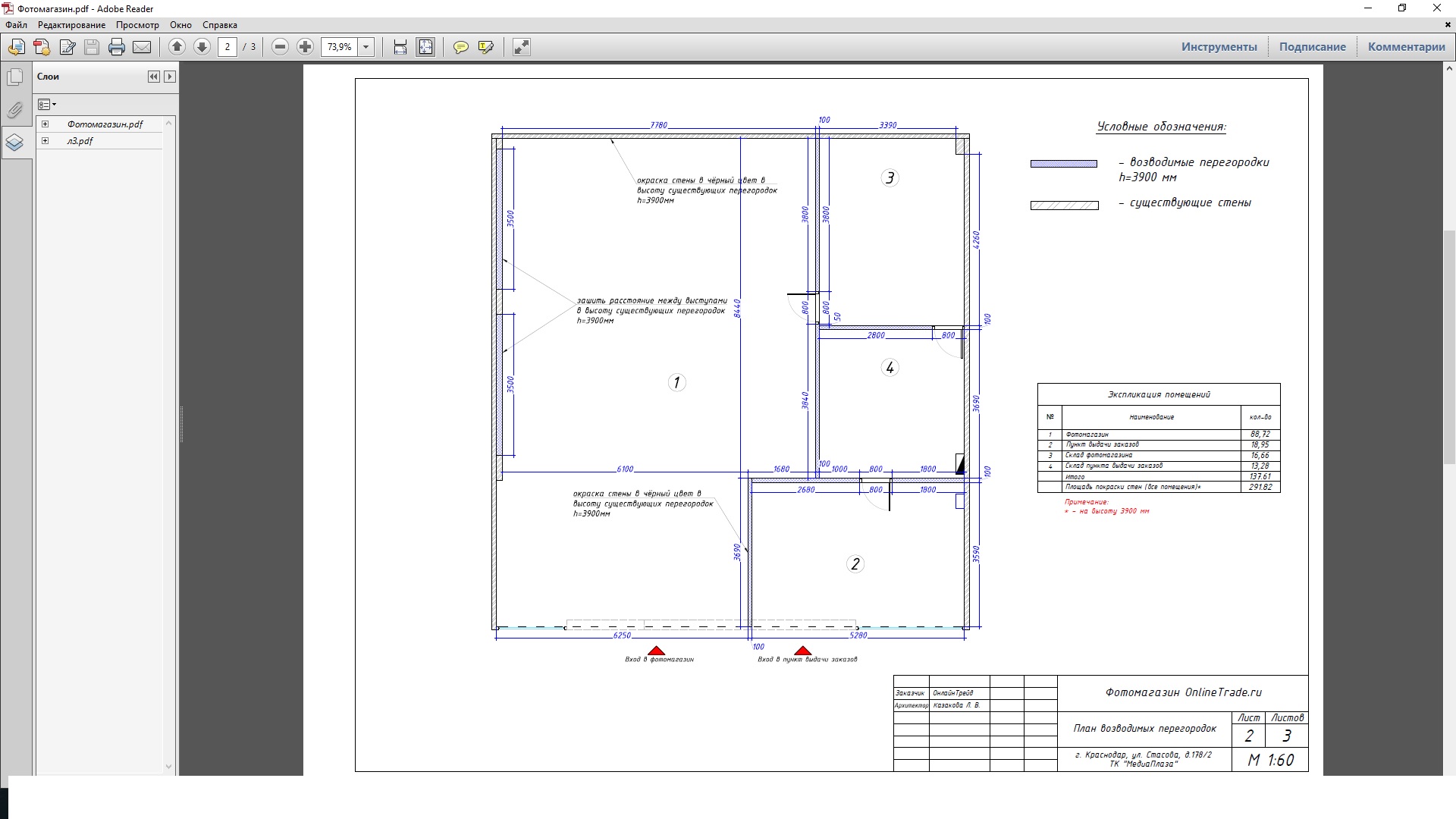
Task: Enter read mode with expand icon
Action: (x=521, y=47)
